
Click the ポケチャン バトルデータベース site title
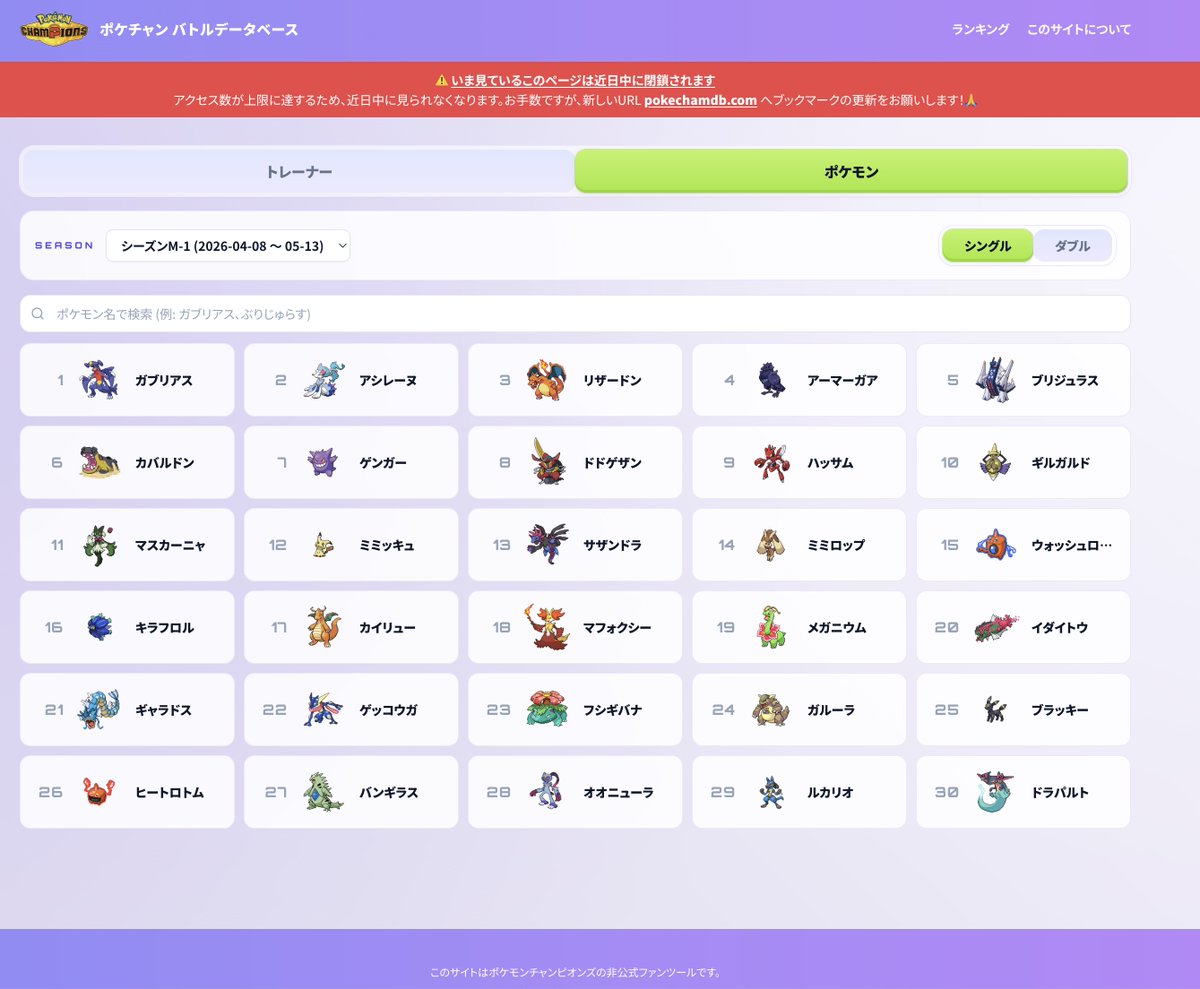(x=199, y=30)
